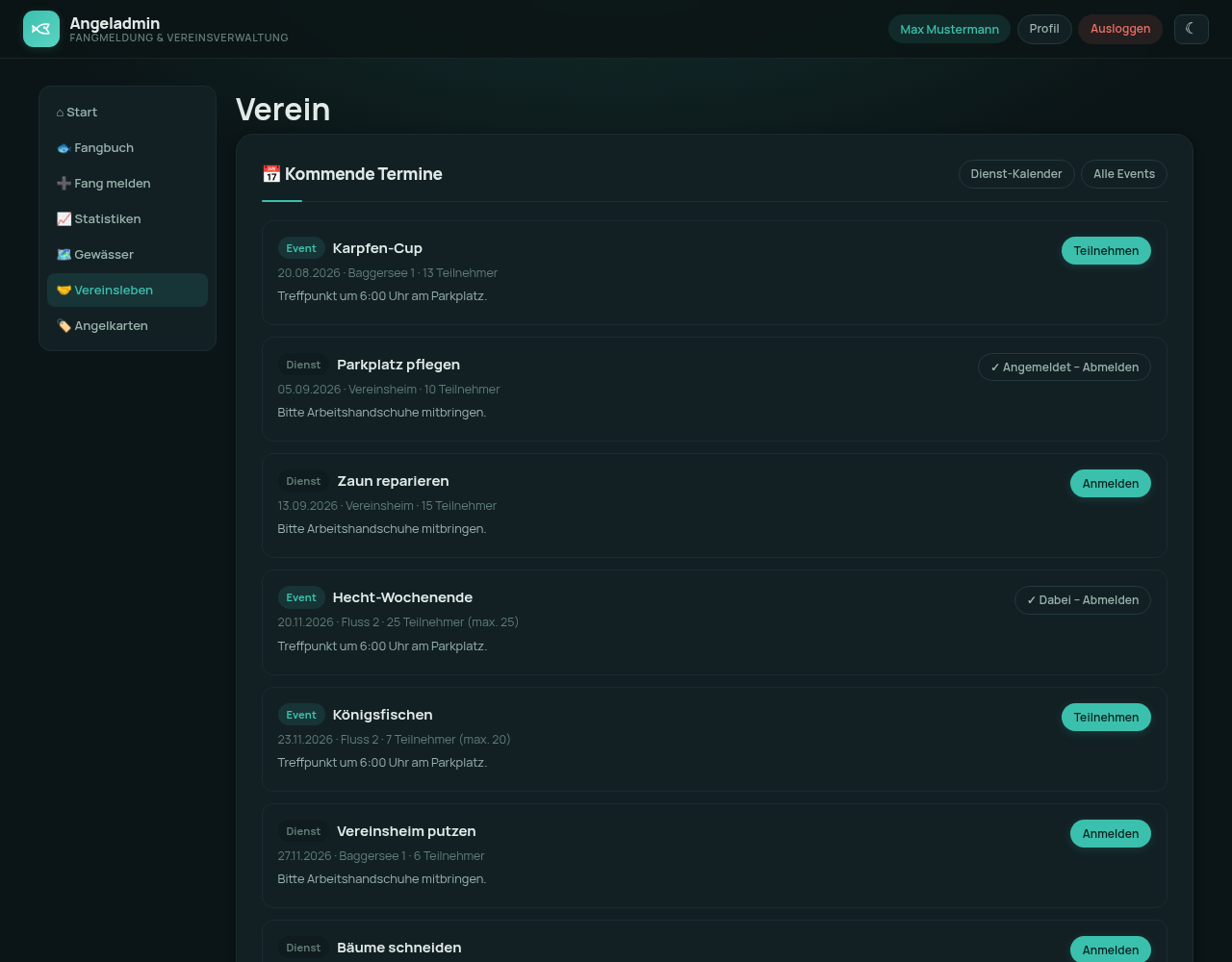Navigate to Gewässer
This screenshot has width=1232, height=962.
(127, 255)
